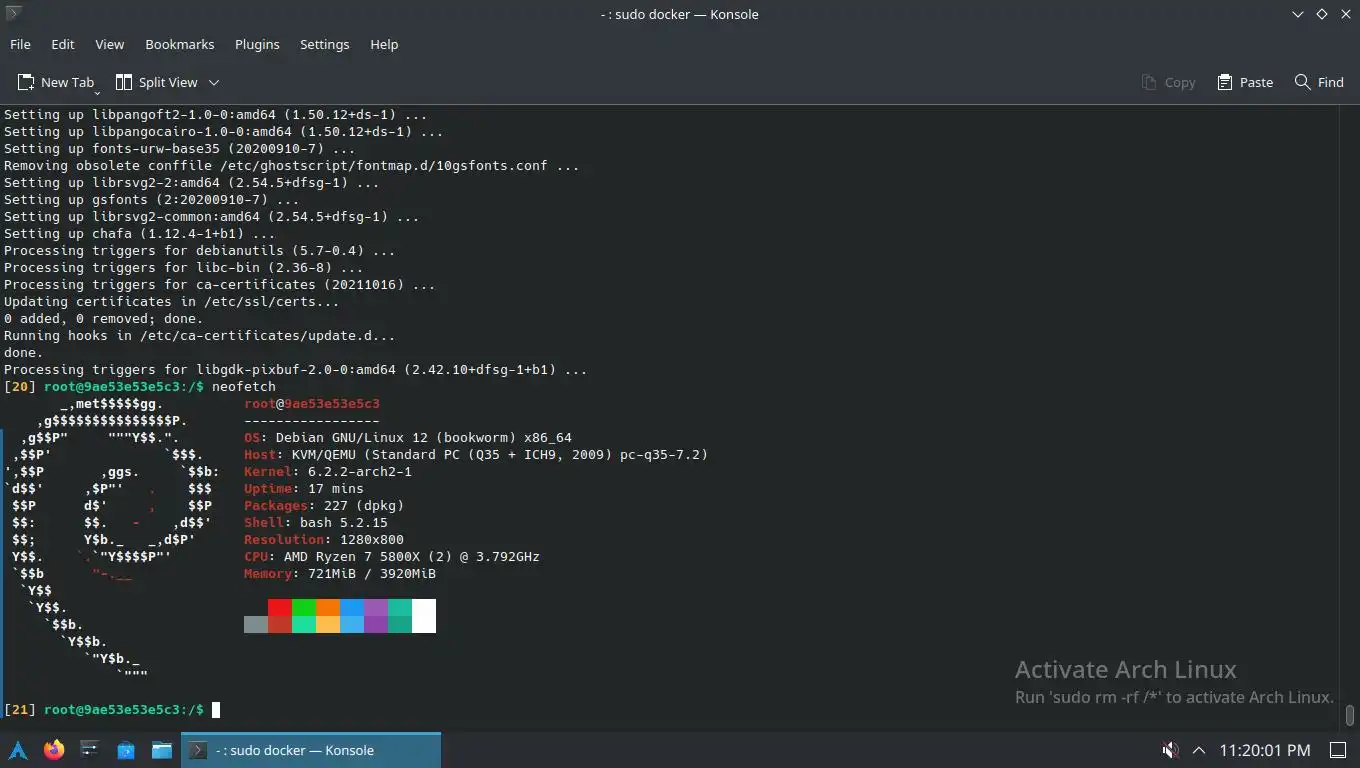Expand hidden system tray icons arrow
The width and height of the screenshot is (1360, 768).
point(1198,750)
